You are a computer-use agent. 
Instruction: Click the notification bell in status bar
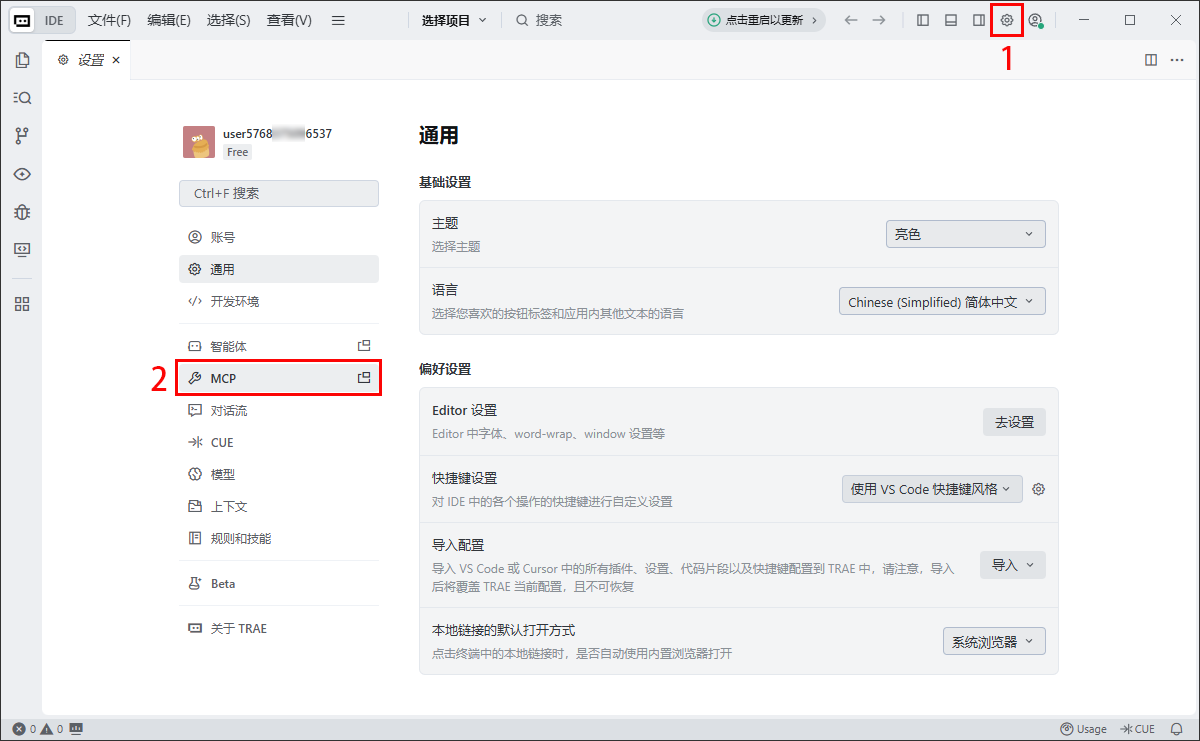[1177, 729]
